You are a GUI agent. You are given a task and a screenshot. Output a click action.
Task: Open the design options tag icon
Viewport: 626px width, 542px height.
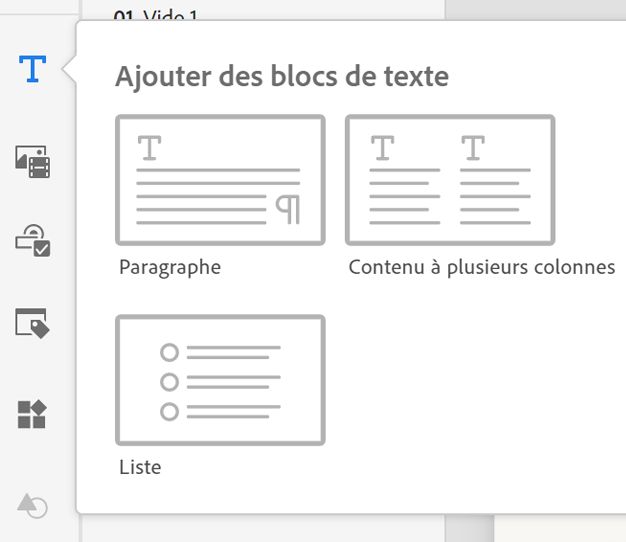(32, 323)
